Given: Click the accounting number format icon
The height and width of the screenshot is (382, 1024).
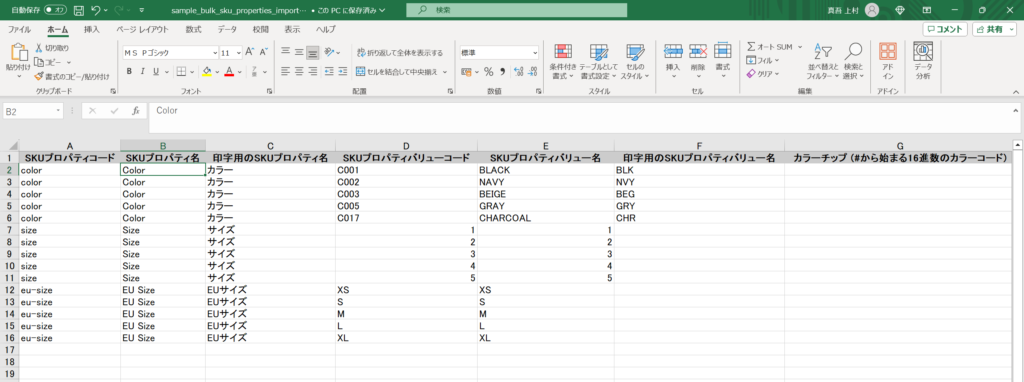Looking at the screenshot, I should pos(466,72).
